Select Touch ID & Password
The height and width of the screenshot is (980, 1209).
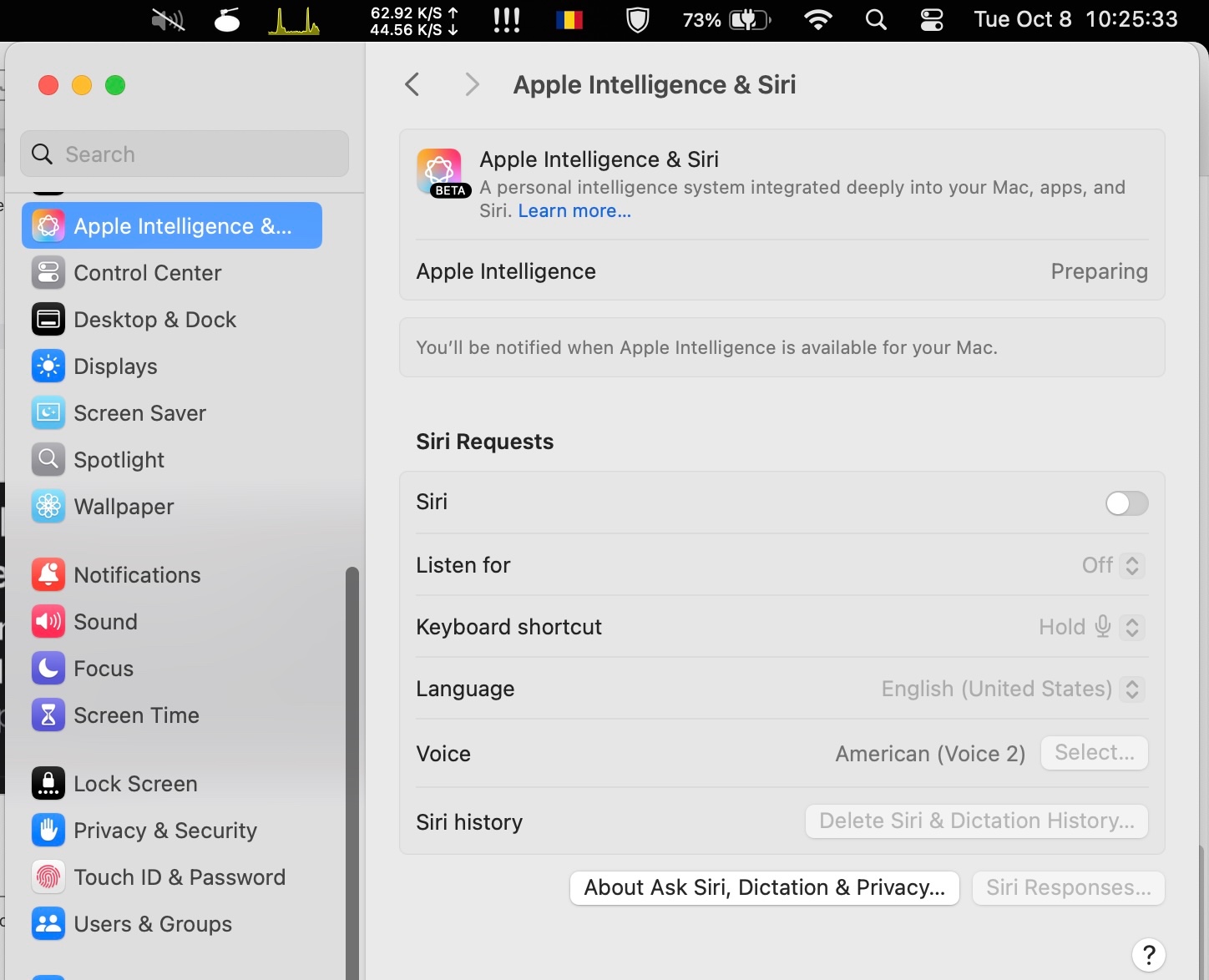coord(172,877)
